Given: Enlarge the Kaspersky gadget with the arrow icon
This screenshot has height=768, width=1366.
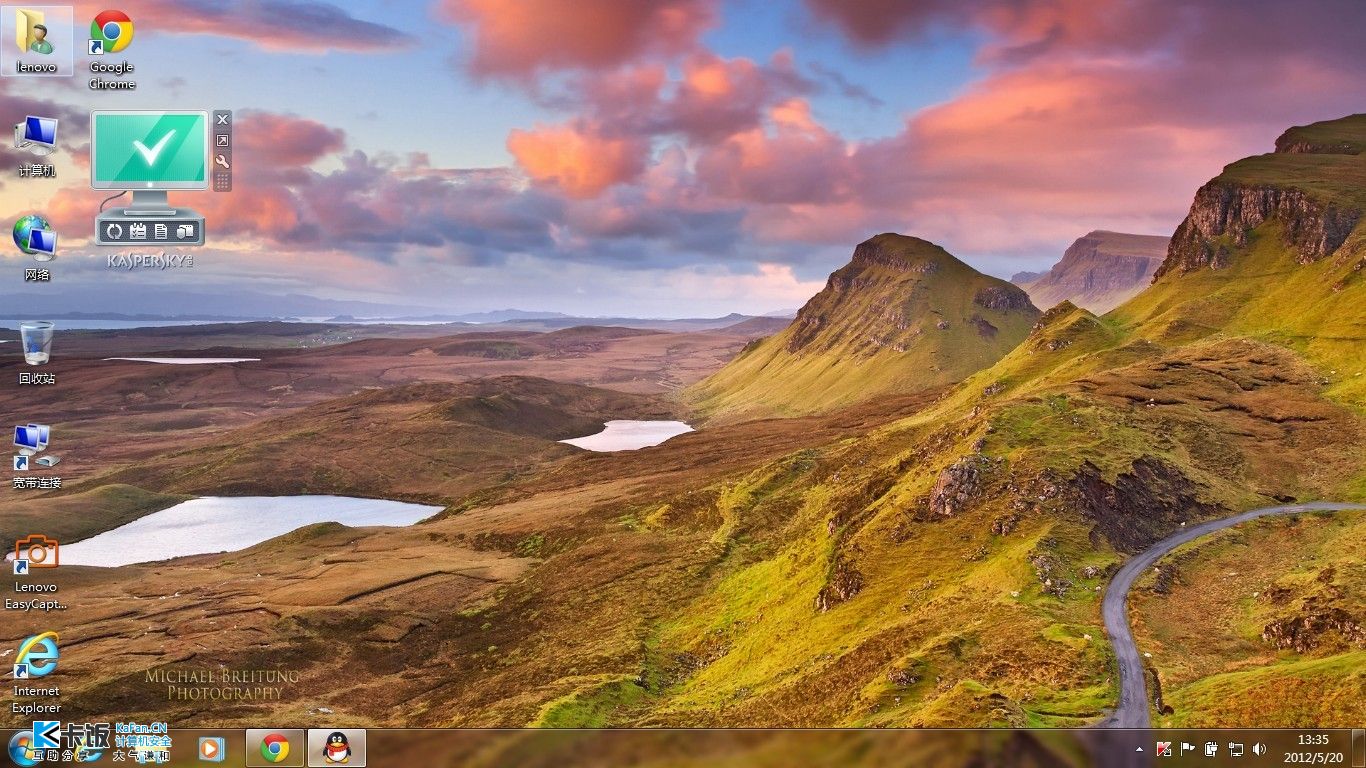Looking at the screenshot, I should (x=222, y=141).
